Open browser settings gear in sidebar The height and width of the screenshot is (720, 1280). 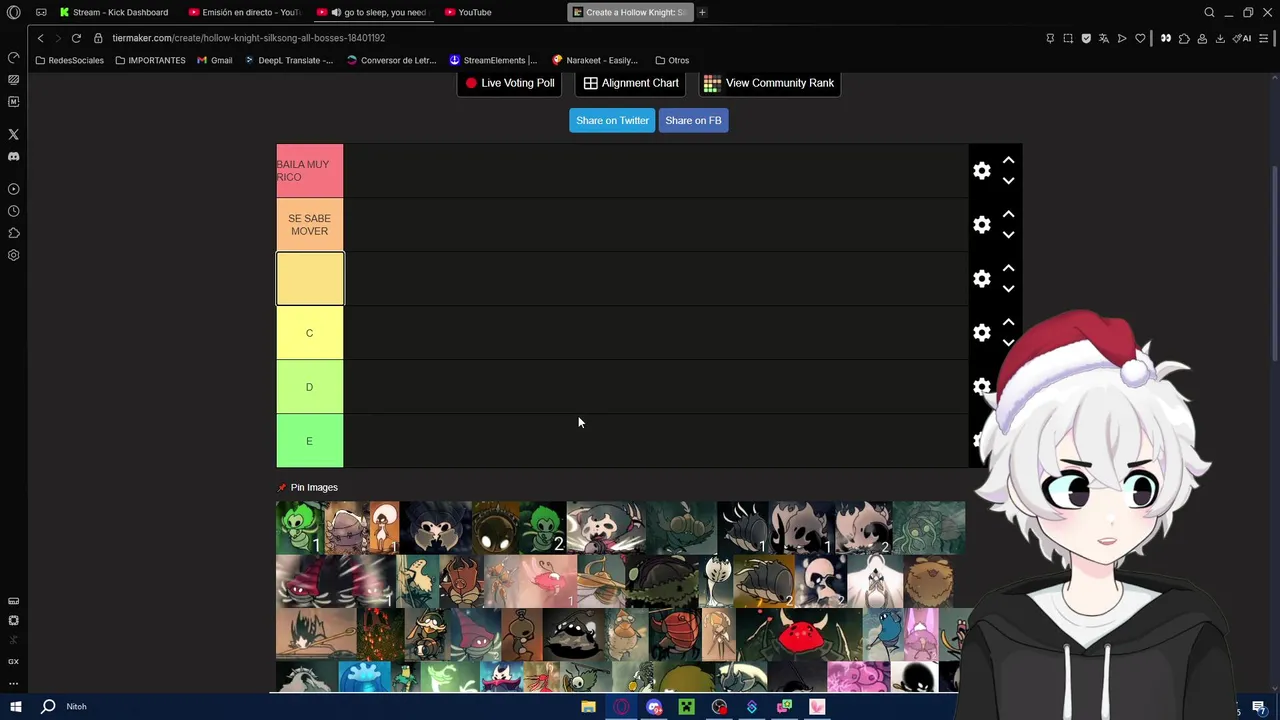click(x=13, y=255)
